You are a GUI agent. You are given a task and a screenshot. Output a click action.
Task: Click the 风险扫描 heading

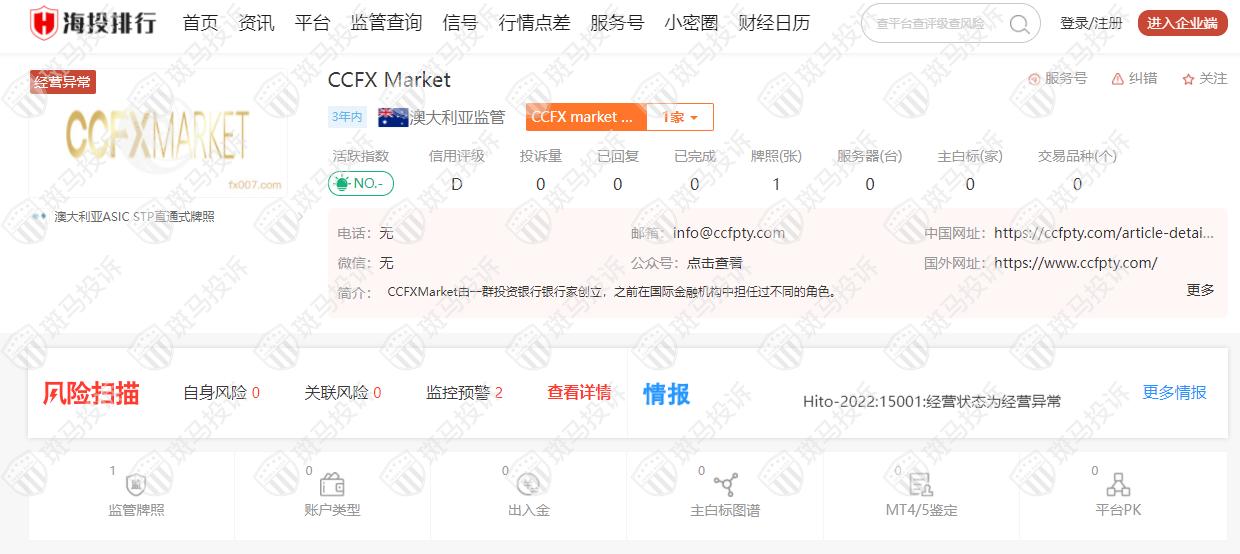pyautogui.click(x=91, y=393)
